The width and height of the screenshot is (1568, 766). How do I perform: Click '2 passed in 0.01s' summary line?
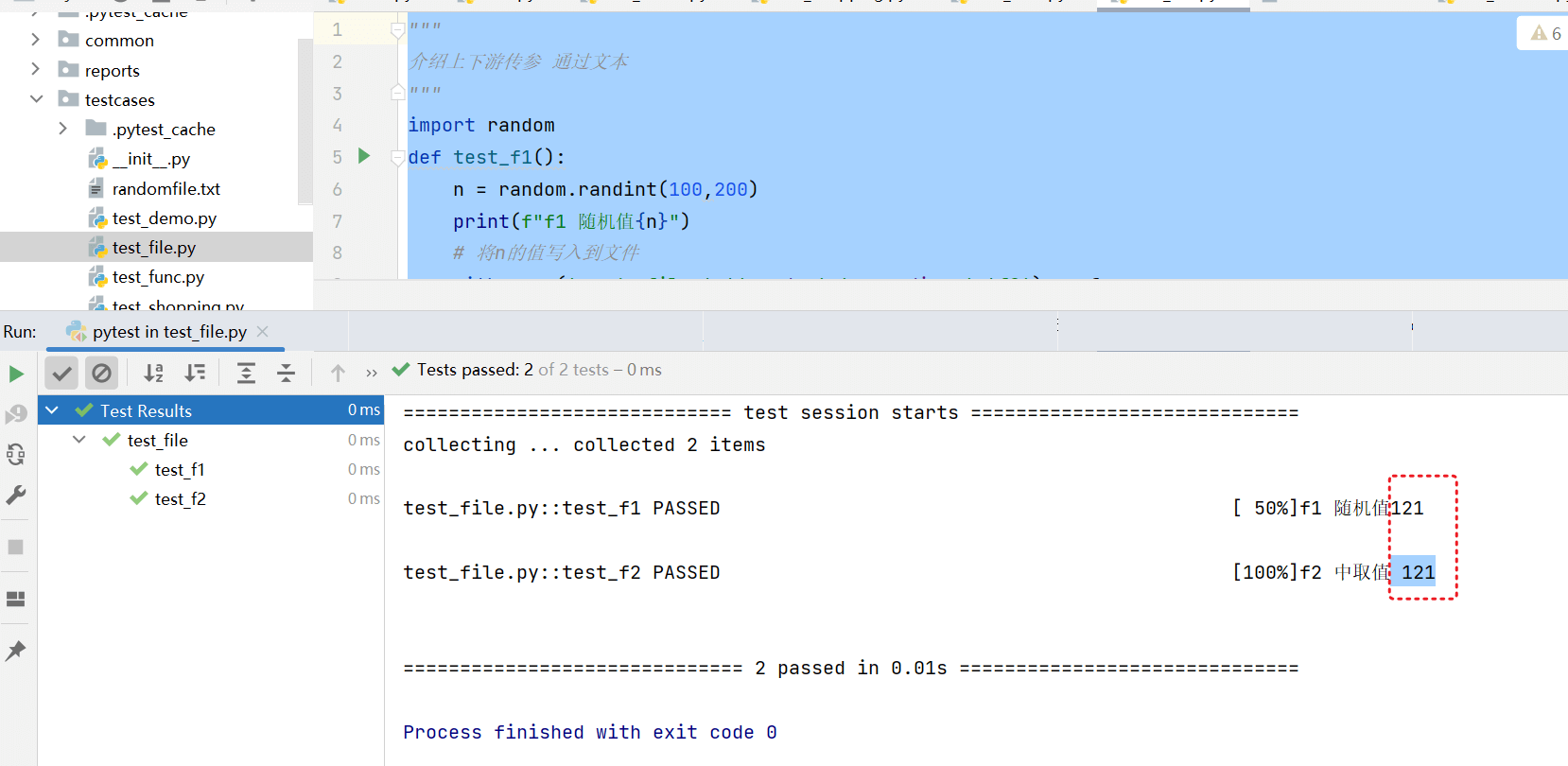click(x=851, y=668)
